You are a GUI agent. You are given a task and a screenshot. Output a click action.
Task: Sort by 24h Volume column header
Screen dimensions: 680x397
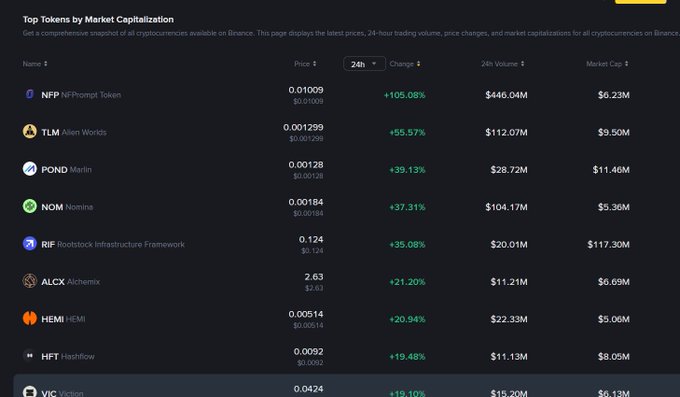click(x=502, y=64)
